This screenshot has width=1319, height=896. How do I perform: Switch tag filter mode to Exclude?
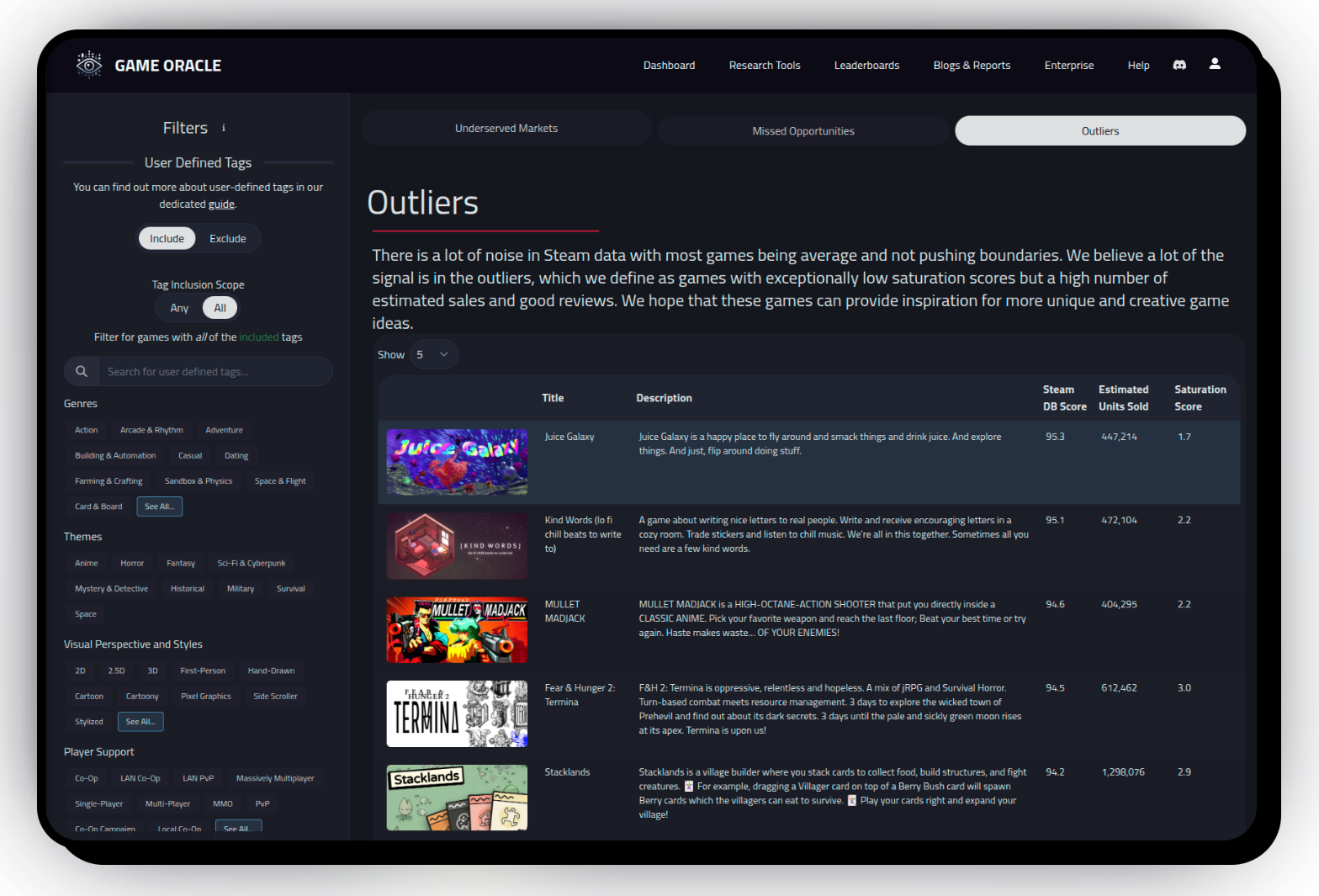pyautogui.click(x=228, y=239)
